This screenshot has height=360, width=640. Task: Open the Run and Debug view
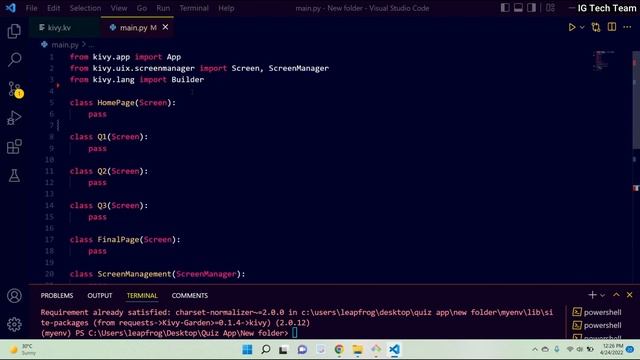14,118
